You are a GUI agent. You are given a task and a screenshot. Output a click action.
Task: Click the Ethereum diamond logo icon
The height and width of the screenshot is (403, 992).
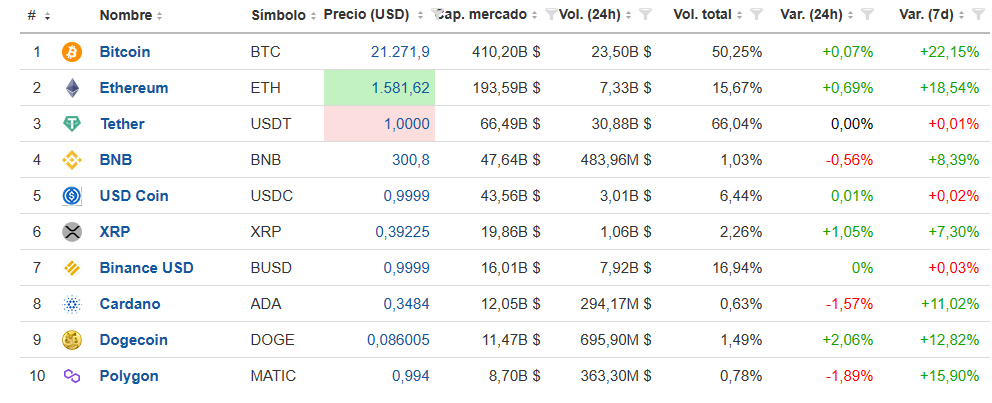[71, 88]
